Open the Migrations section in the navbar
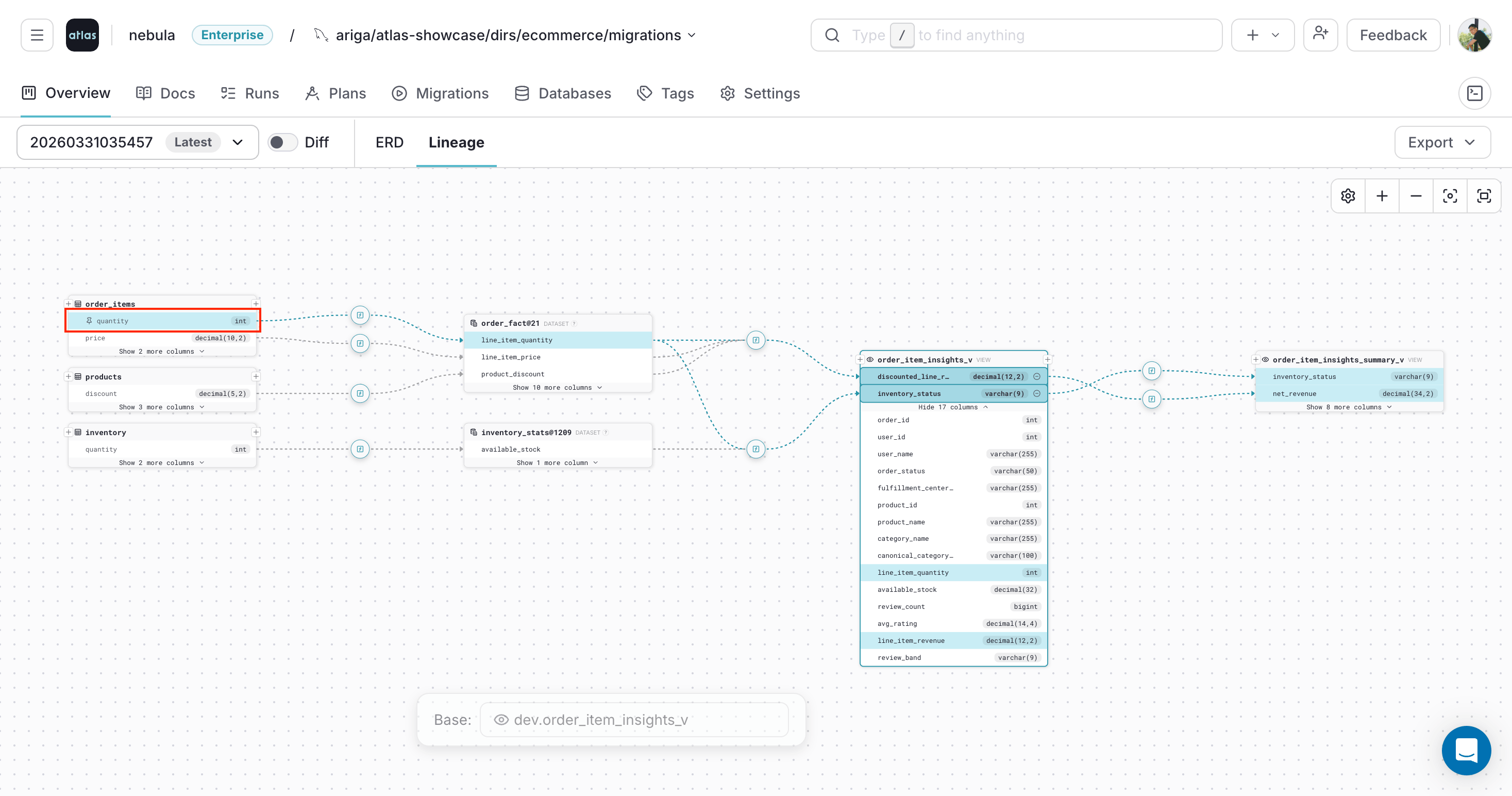 pyautogui.click(x=440, y=93)
